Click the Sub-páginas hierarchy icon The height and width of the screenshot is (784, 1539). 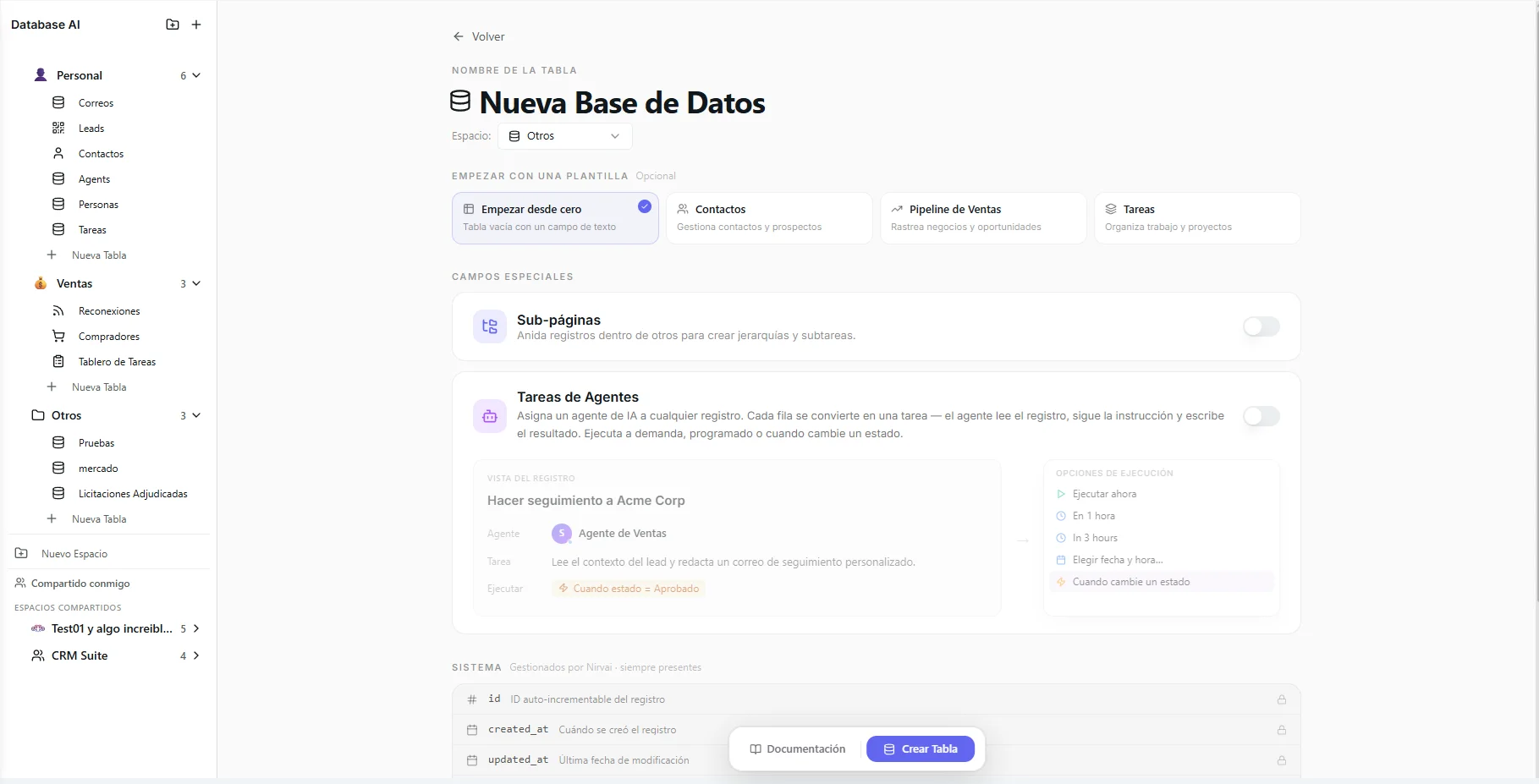[490, 326]
